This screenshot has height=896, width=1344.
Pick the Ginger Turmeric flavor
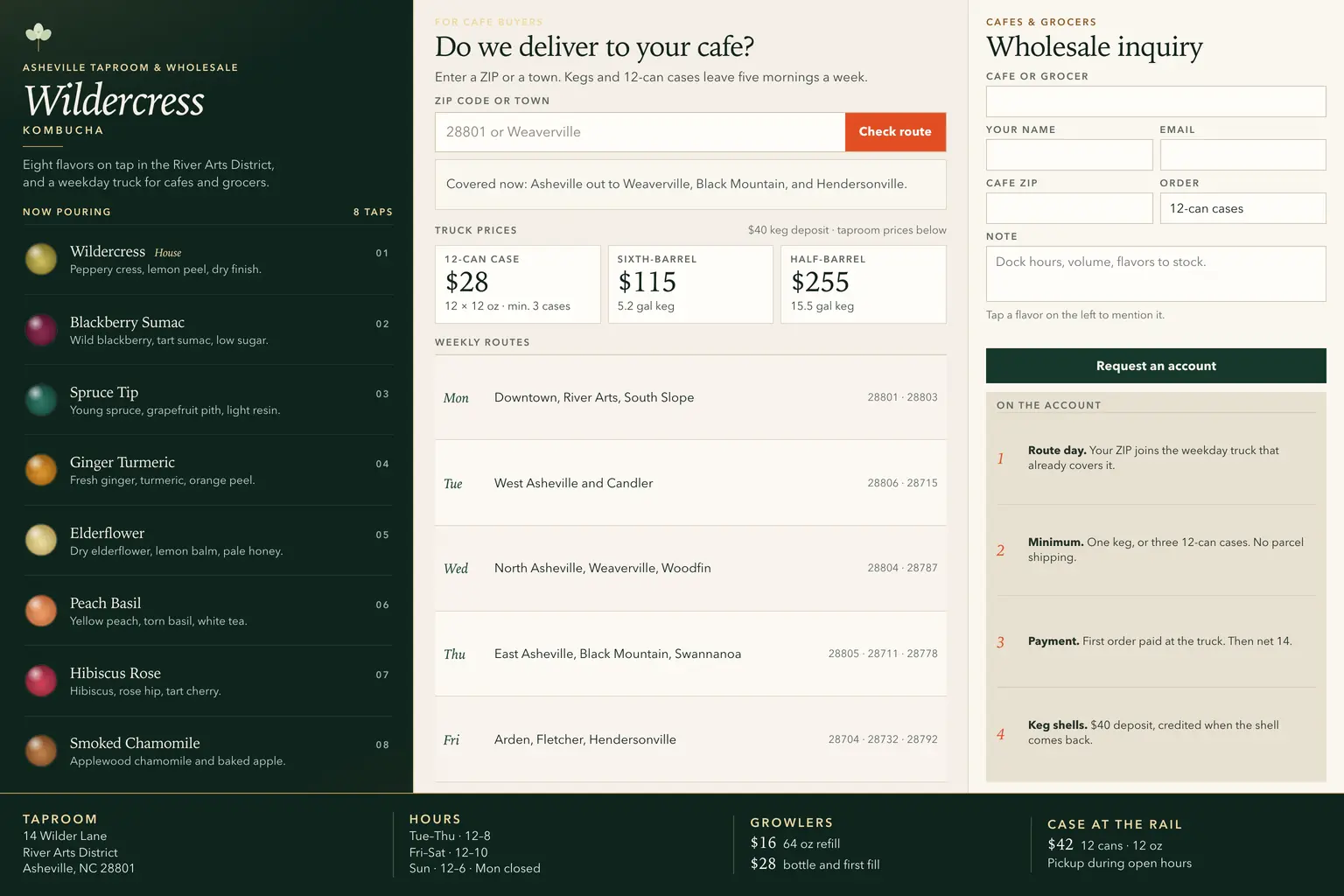[x=208, y=470]
